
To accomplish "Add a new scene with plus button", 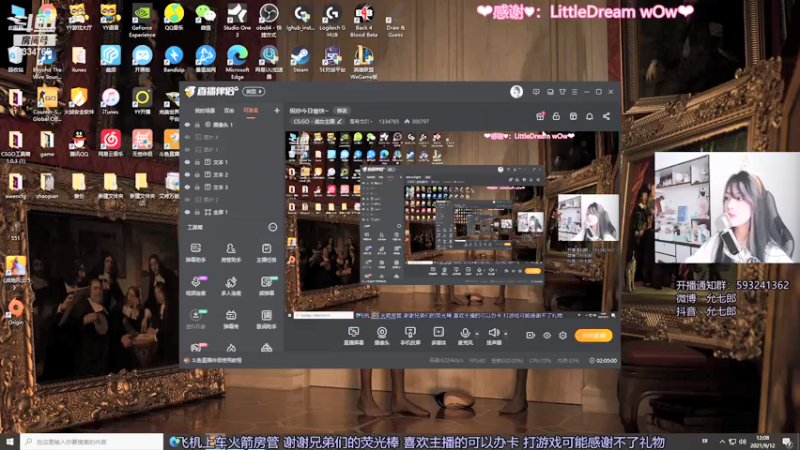I will point(277,110).
